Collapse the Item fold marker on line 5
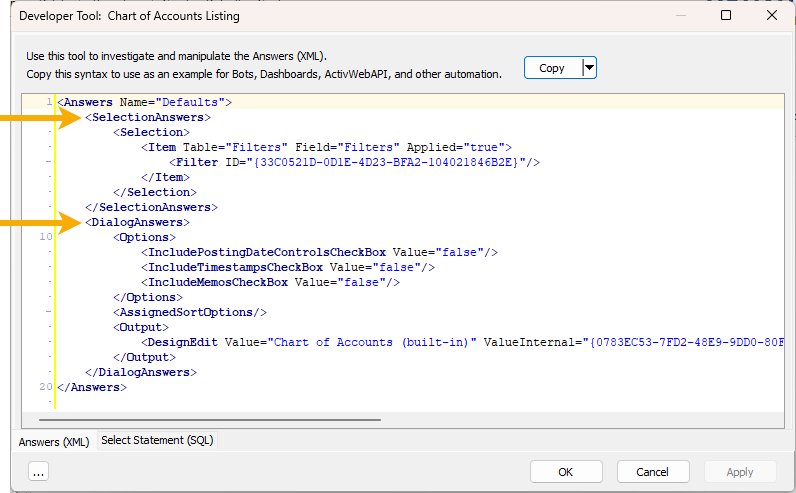Screen dimensions: 796x493 point(49,162)
